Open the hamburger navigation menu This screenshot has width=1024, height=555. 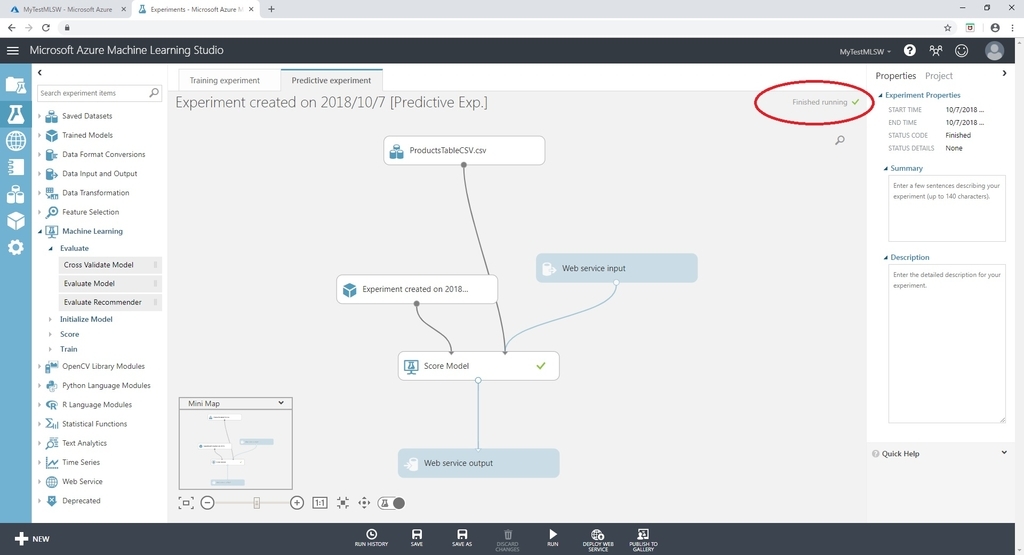point(12,50)
